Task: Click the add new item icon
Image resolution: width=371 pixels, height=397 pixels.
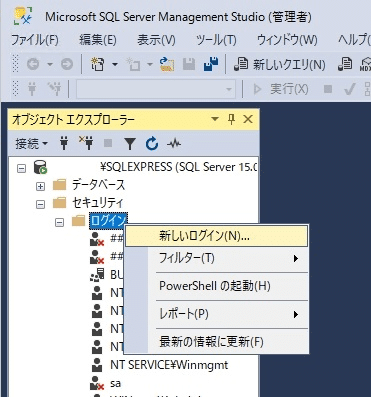Action: [x=133, y=64]
